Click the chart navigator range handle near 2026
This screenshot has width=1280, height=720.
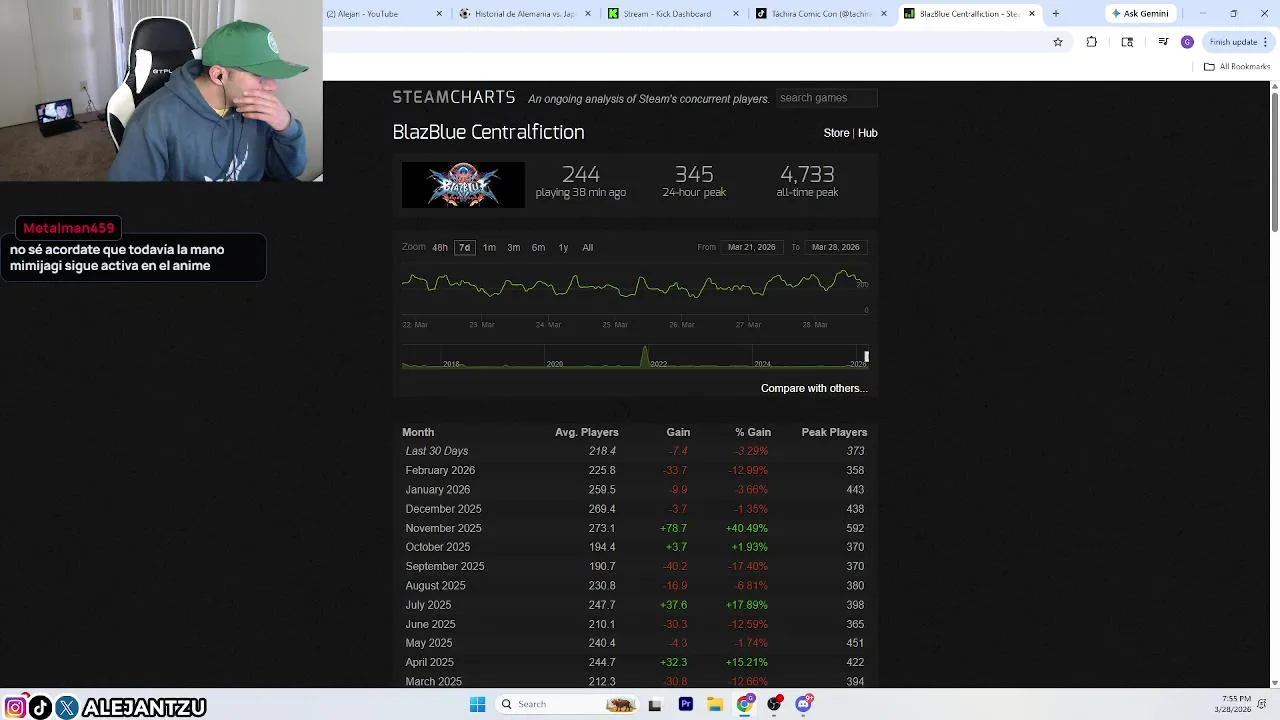pyautogui.click(x=867, y=356)
